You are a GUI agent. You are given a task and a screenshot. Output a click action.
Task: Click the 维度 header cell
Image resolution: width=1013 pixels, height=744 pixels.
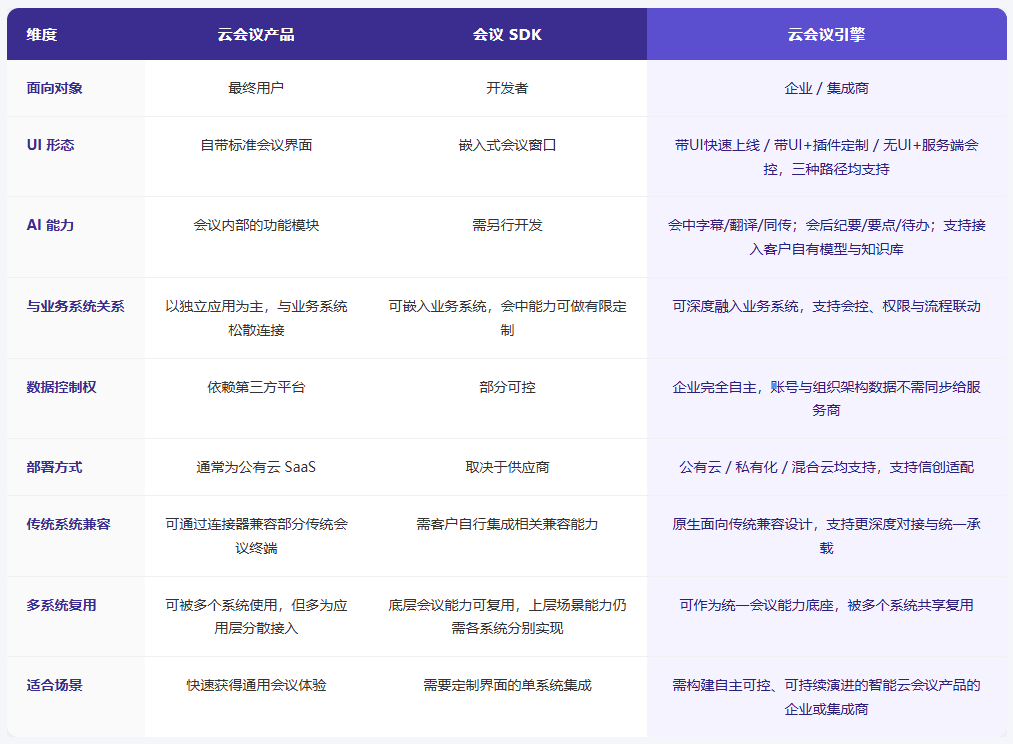(41, 33)
